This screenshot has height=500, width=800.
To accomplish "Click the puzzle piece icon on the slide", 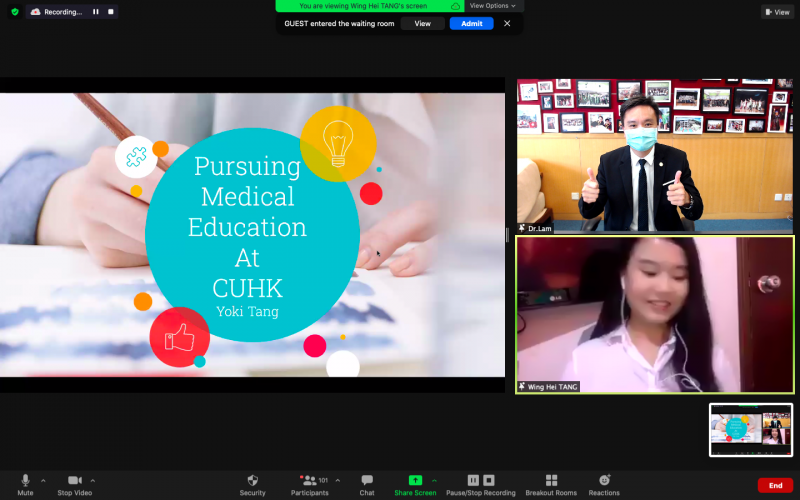I will pyautogui.click(x=136, y=157).
